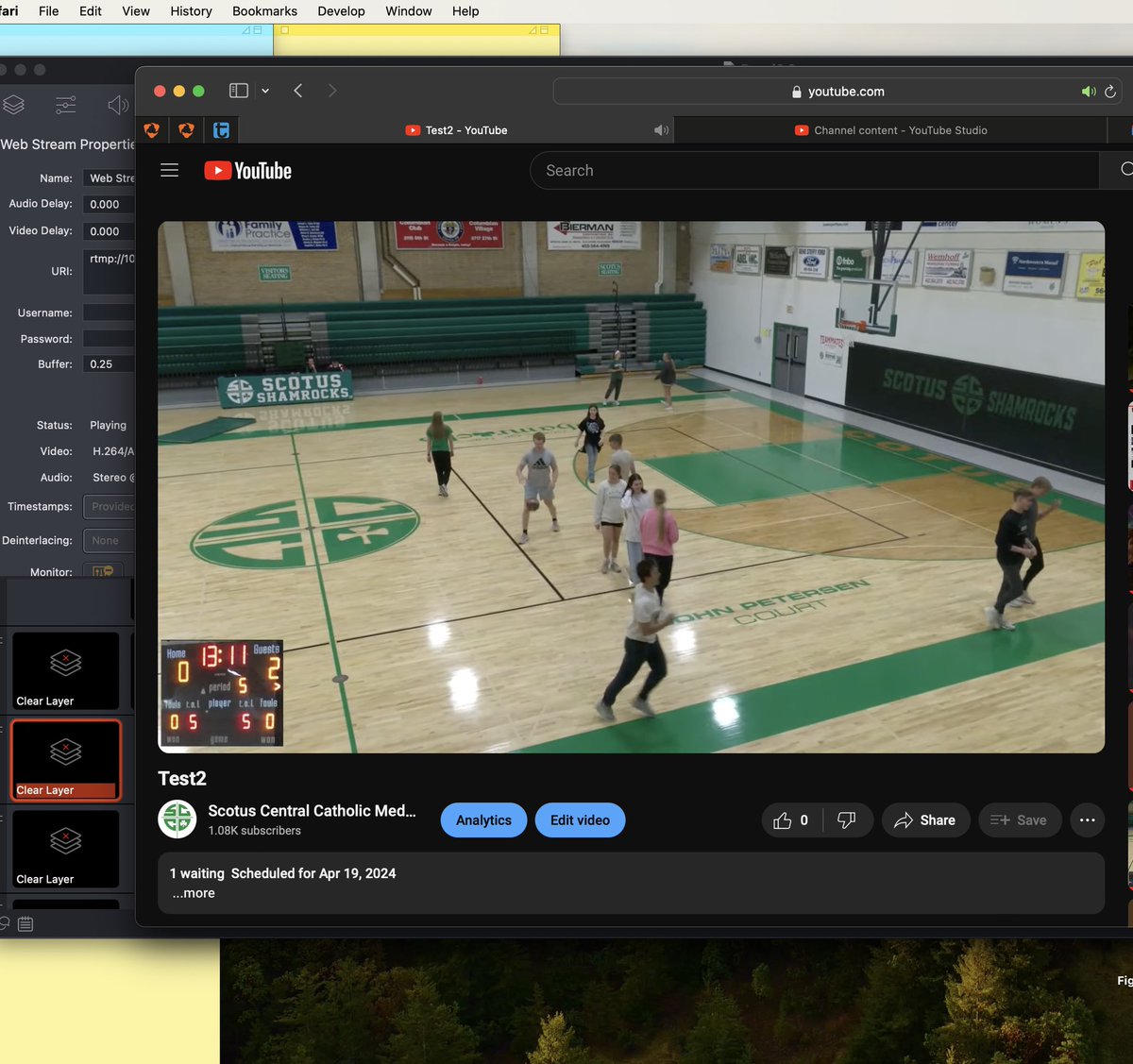1133x1064 pixels.
Task: Select the blue pinned tab with t icon
Action: pos(221,130)
